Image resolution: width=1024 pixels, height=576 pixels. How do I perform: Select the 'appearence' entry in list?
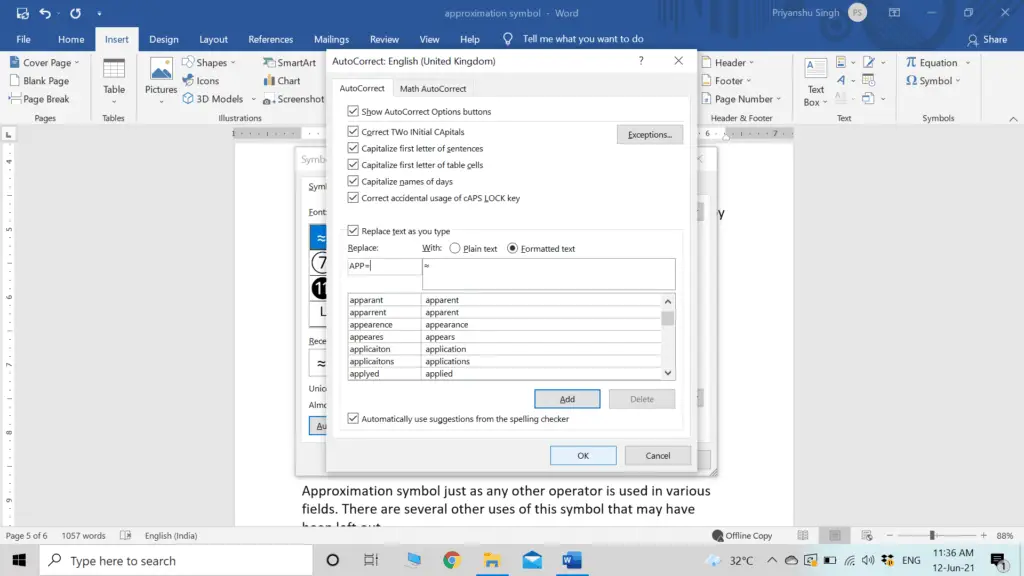pos(504,325)
